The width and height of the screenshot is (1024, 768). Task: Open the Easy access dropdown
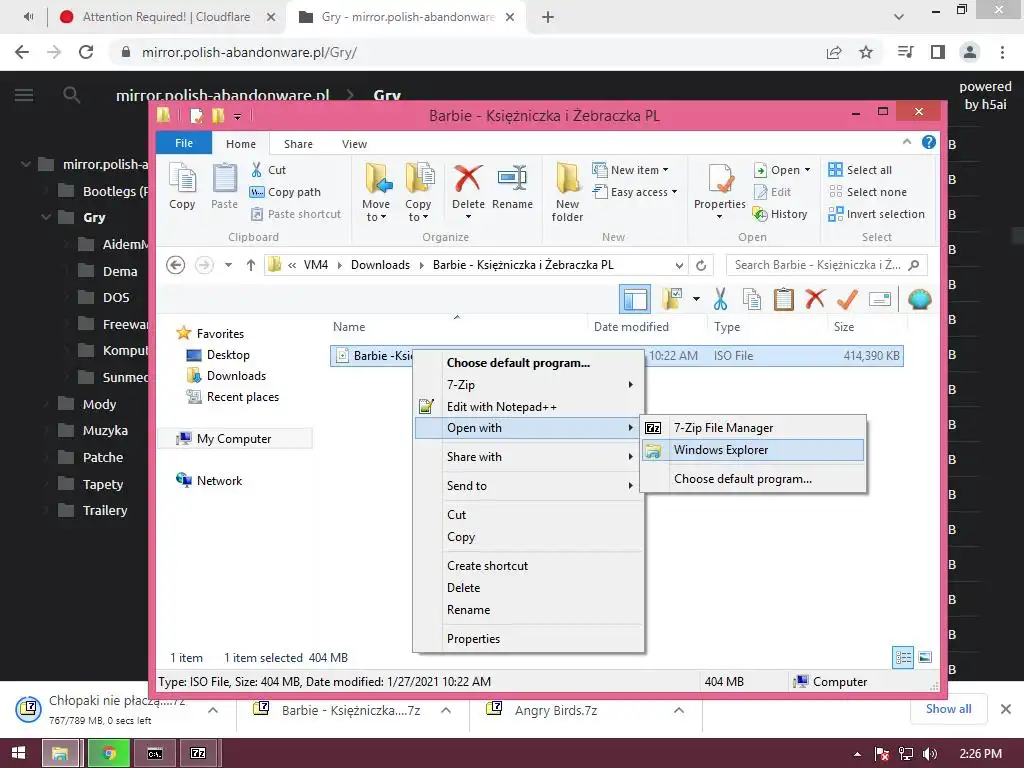pos(635,192)
